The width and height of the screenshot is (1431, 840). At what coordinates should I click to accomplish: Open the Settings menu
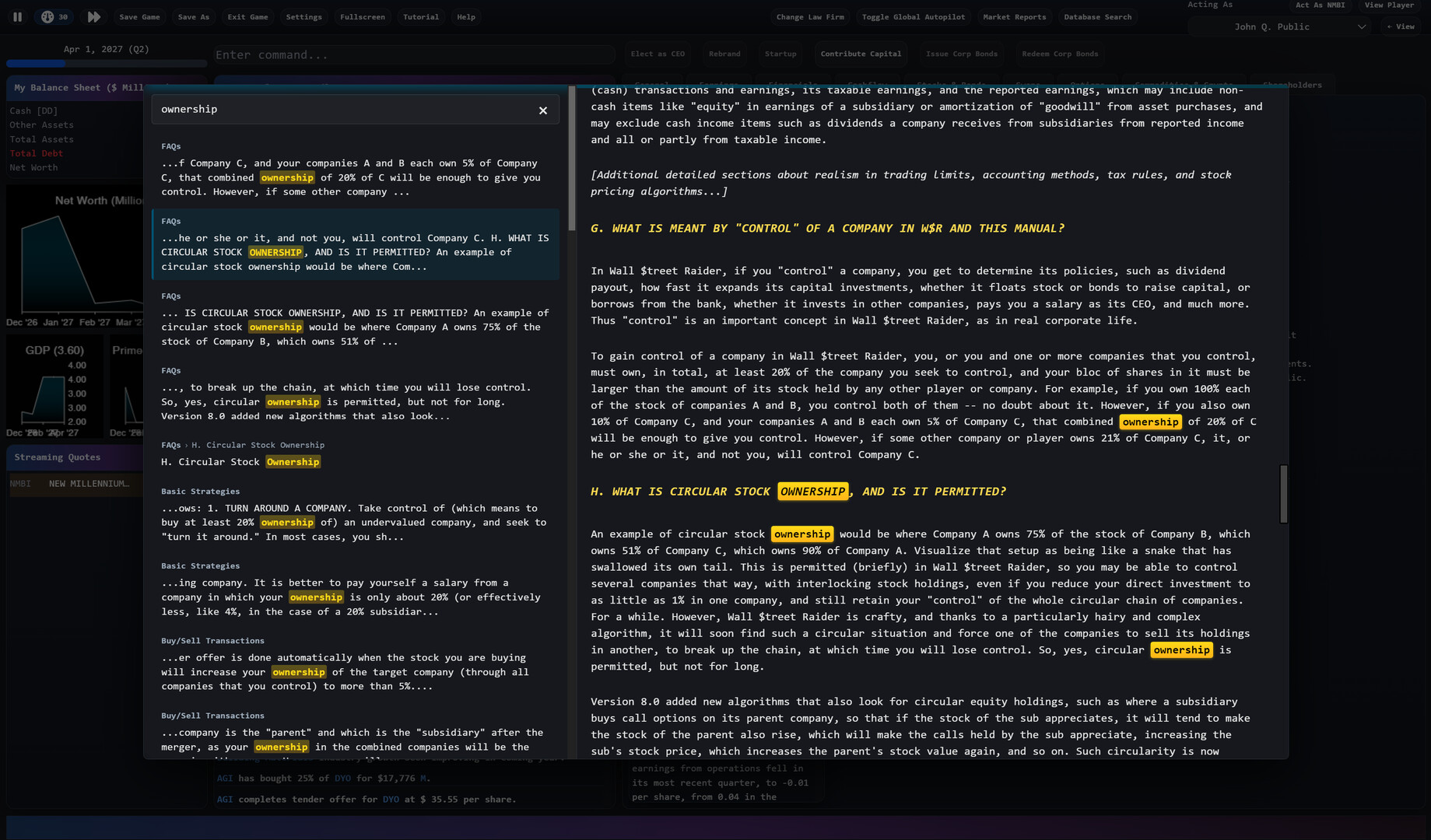point(303,16)
